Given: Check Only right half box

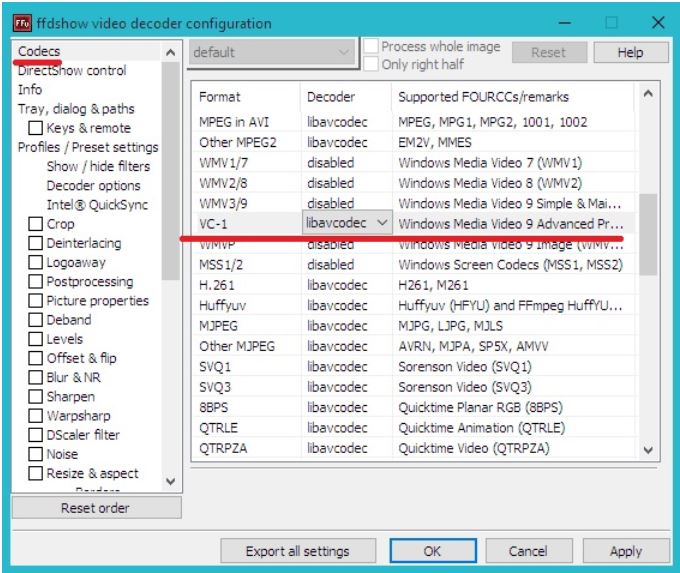Looking at the screenshot, I should pos(371,64).
